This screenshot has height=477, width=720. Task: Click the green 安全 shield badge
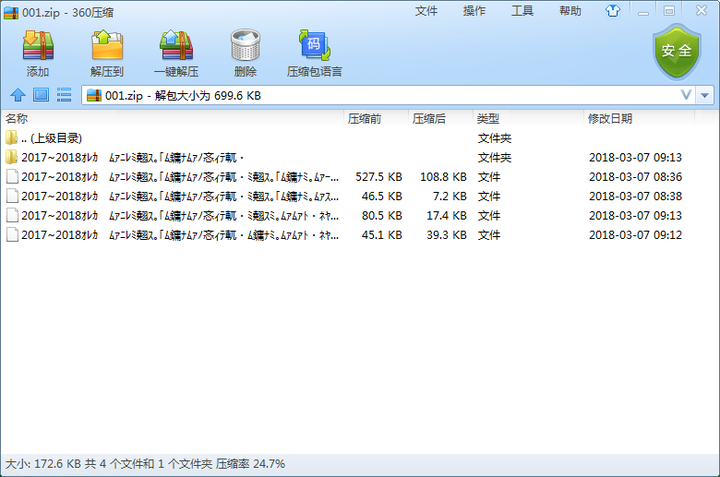pyautogui.click(x=677, y=52)
